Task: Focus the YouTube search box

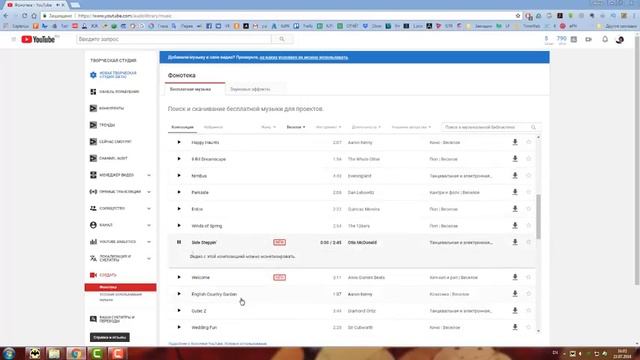Action: 174,39
